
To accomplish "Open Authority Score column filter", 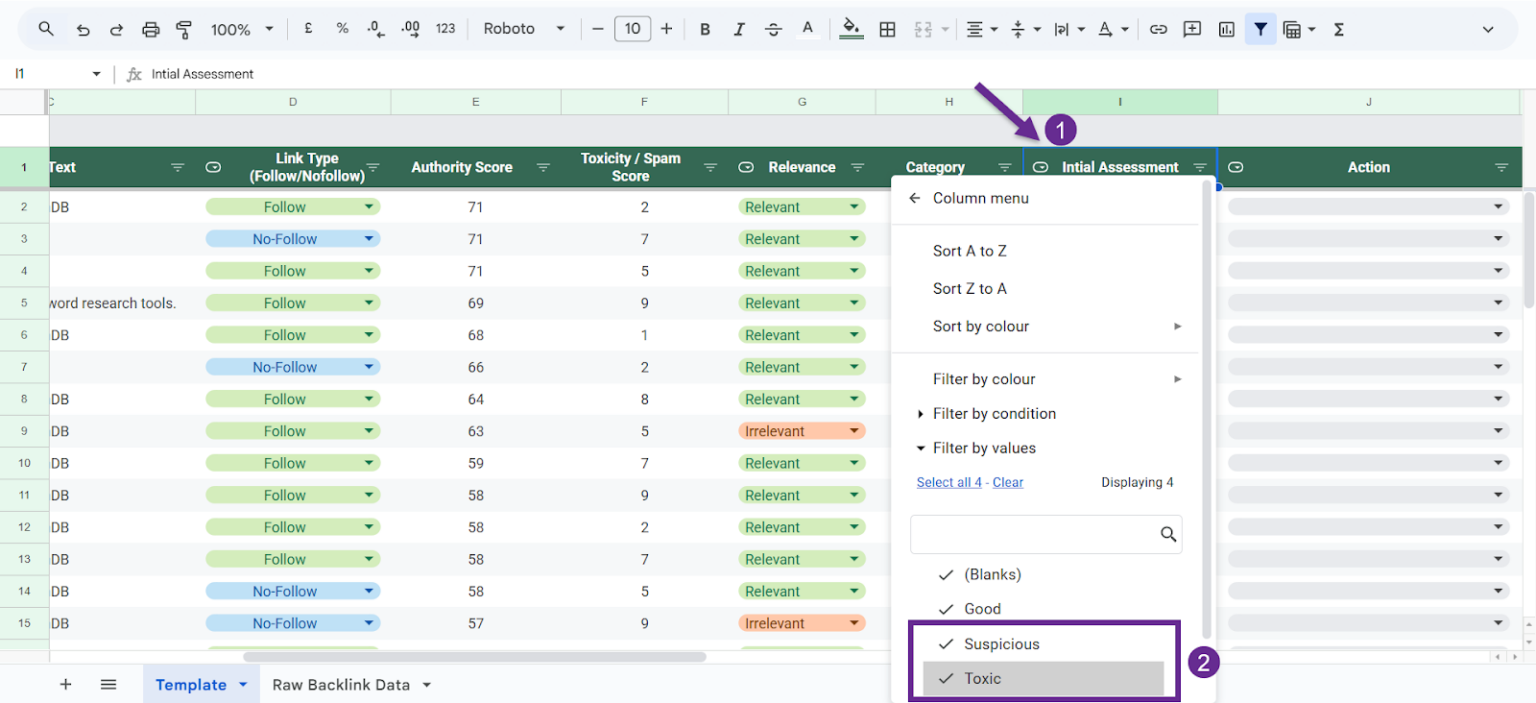I will [544, 167].
